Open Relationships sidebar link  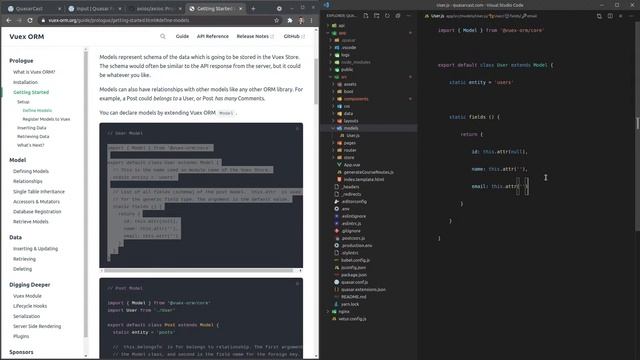pyautogui.click(x=28, y=181)
